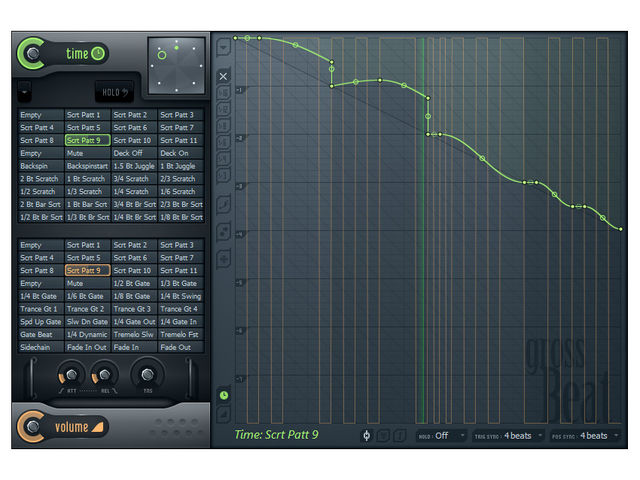
Task: Select the orange-highlighted Scrt Patt 9 volume slot
Action: pyautogui.click(x=87, y=270)
